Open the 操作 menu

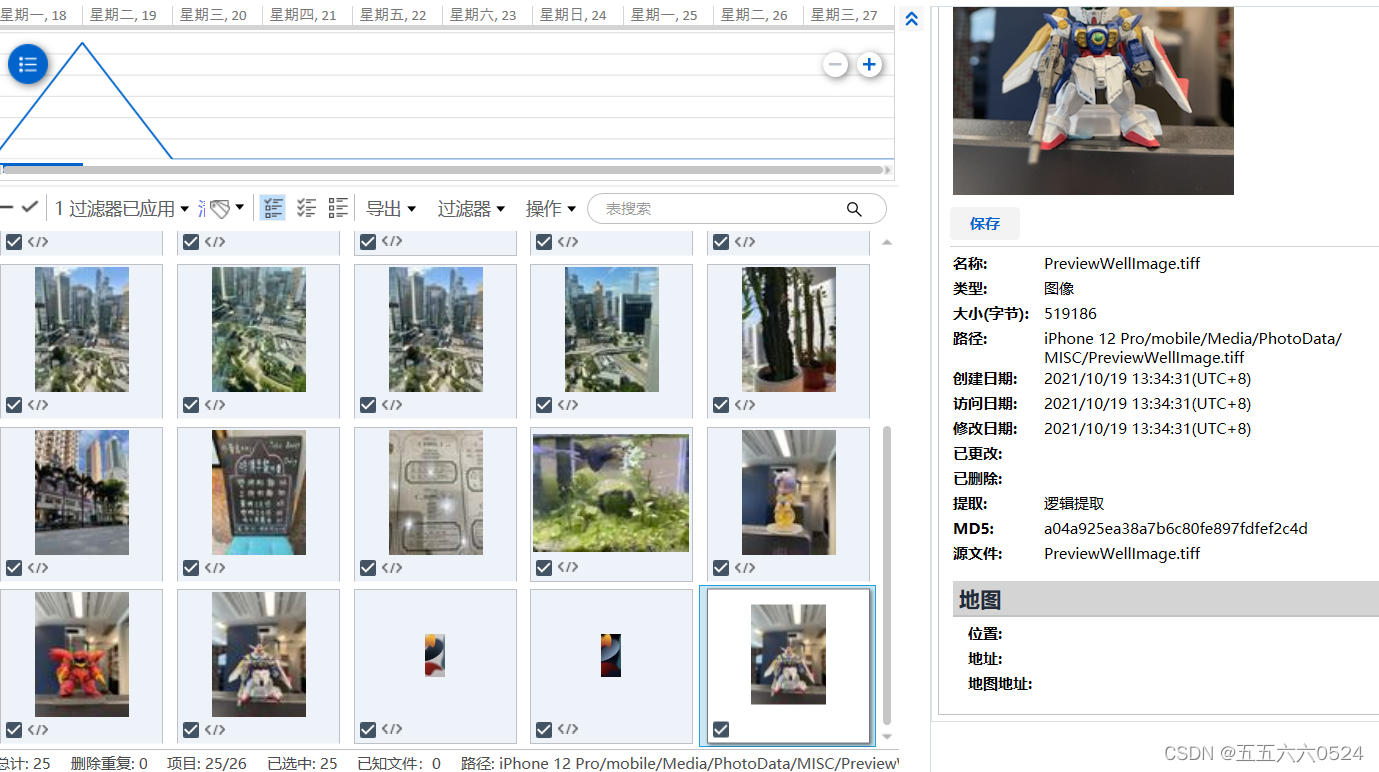(x=550, y=208)
